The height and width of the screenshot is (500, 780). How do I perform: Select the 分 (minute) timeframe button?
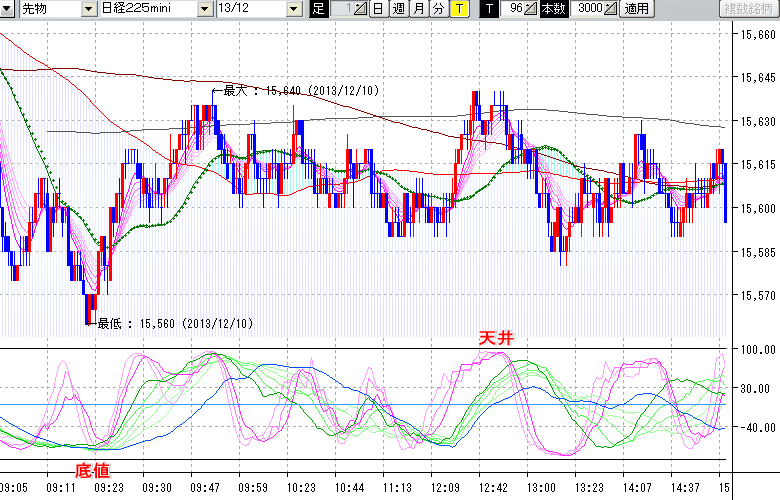[x=438, y=9]
